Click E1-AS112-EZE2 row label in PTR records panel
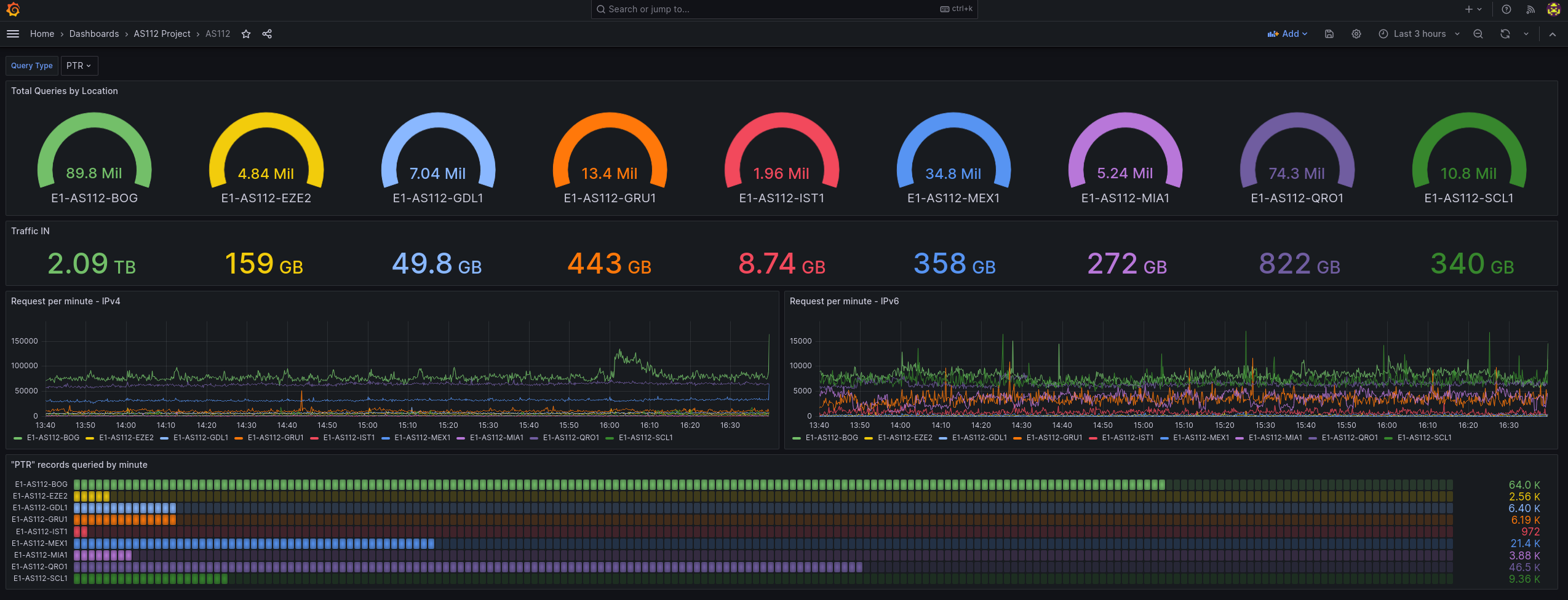Screen dimensions: 1568x600 pos(40,496)
